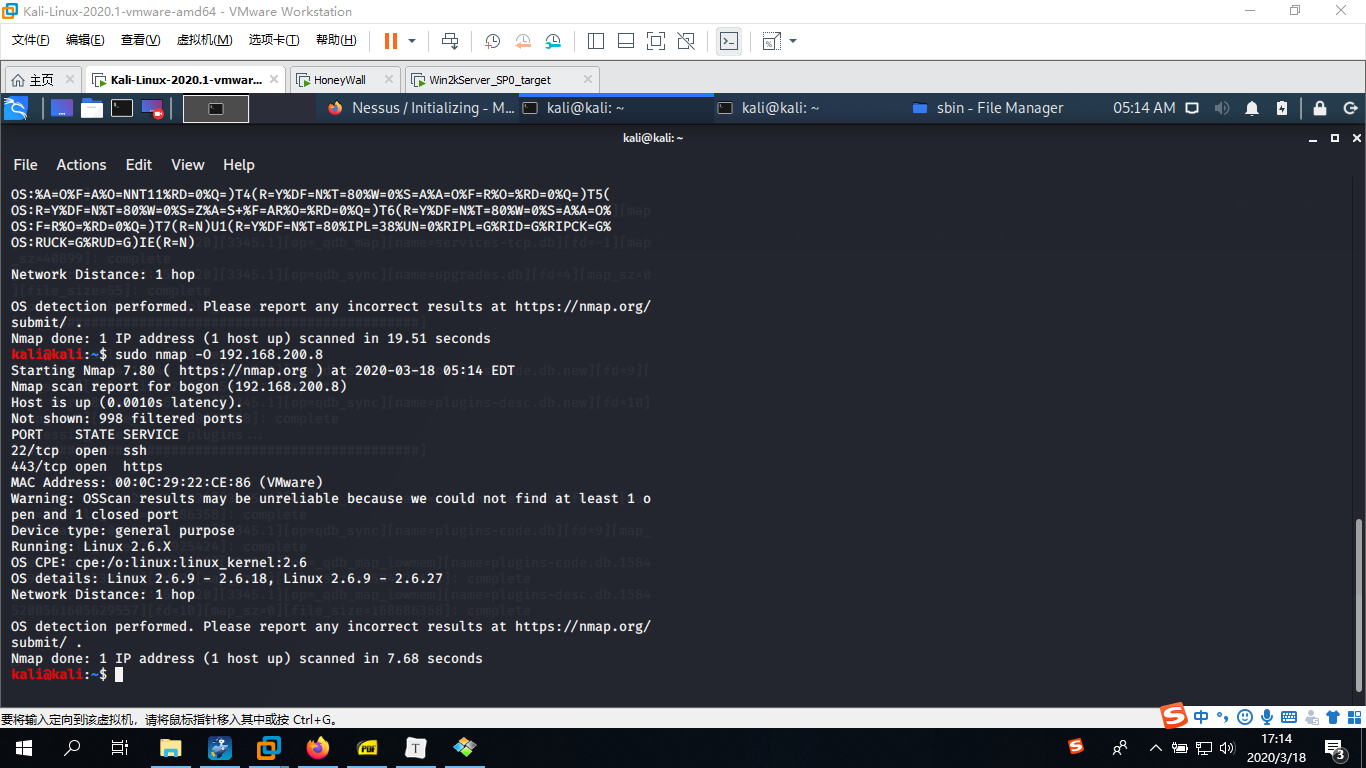Click the terminal vertical scrollbar thumb

[x=1358, y=604]
